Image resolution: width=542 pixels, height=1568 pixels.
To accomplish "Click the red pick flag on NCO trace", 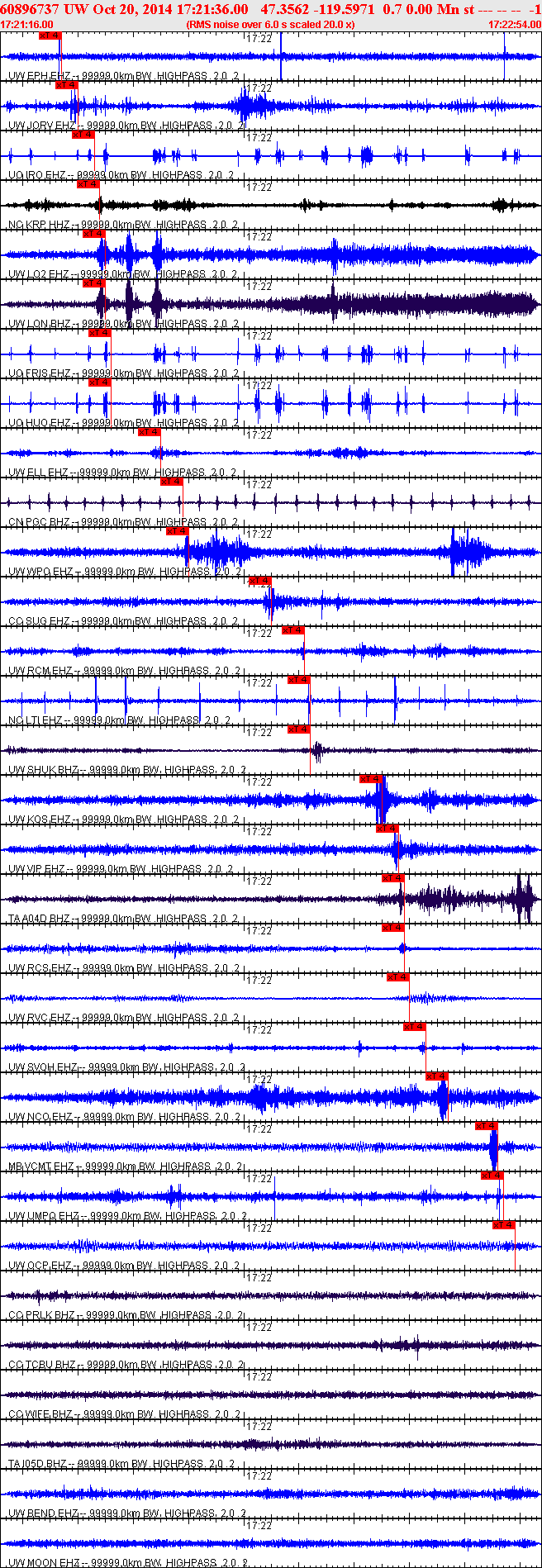I will [x=436, y=1076].
